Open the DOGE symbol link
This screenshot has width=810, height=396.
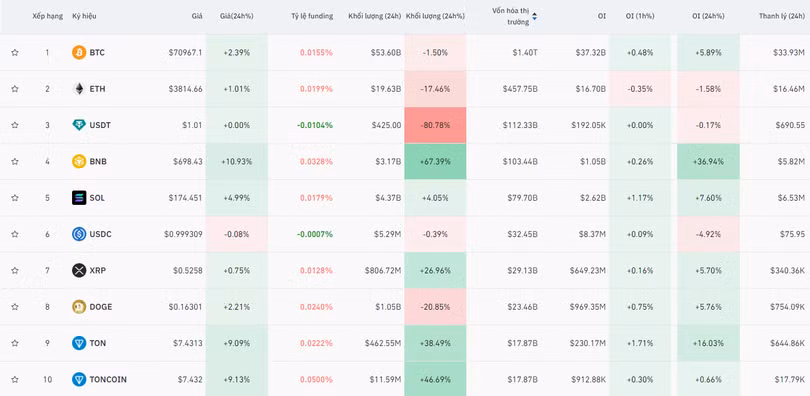[x=101, y=307]
